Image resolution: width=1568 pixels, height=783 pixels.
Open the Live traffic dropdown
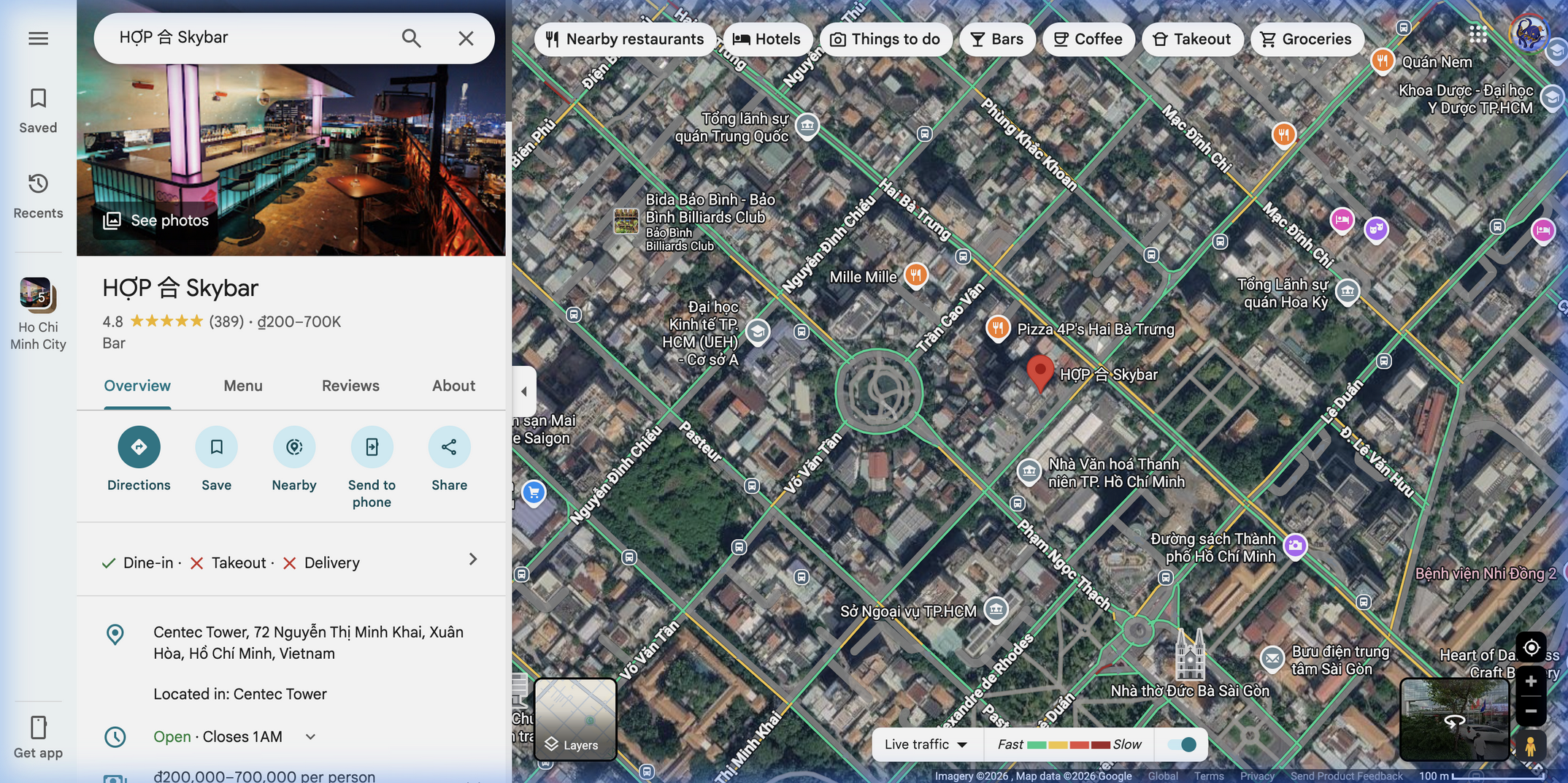[x=926, y=745]
